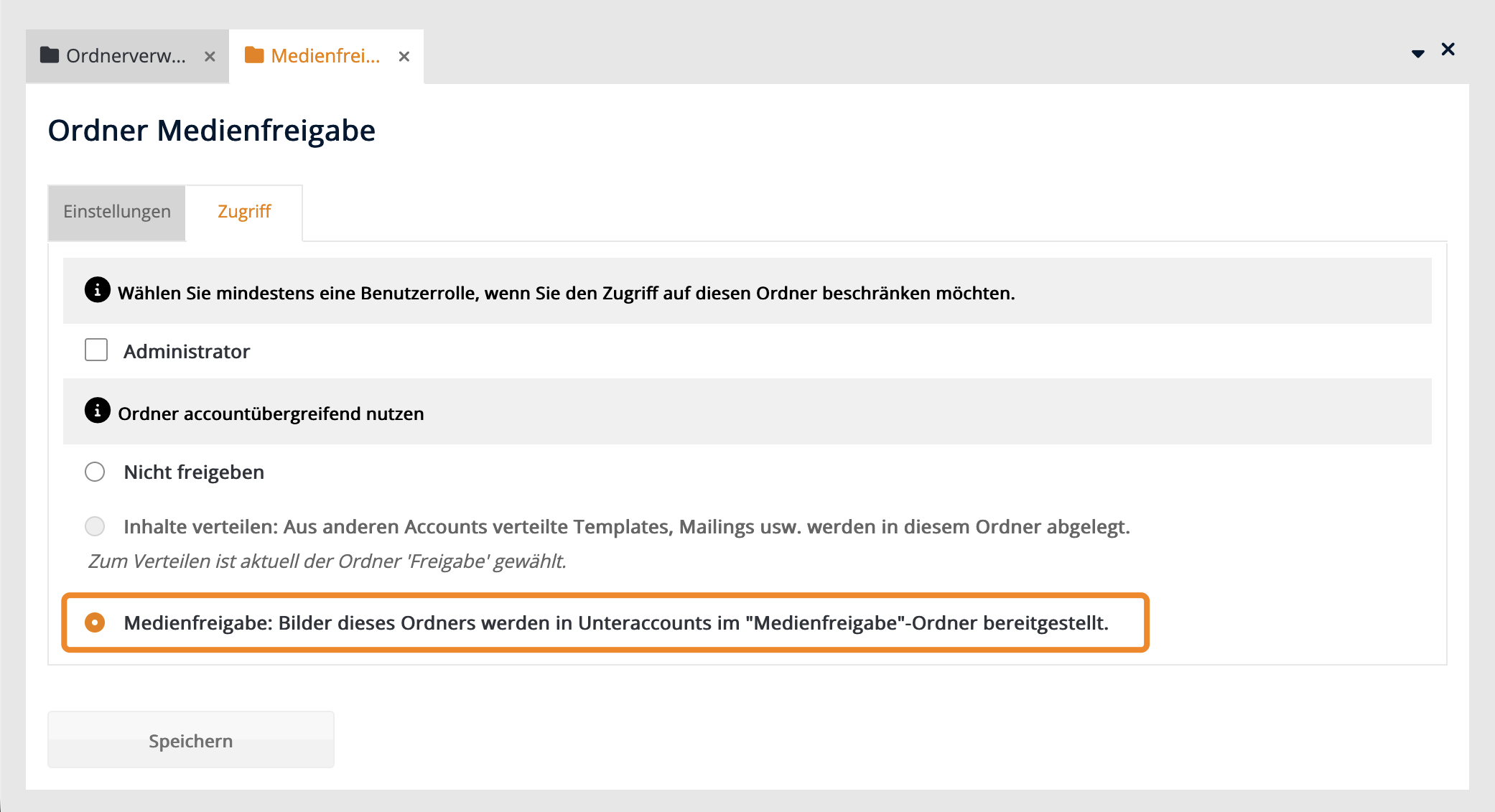Close the panel with the X icon
The height and width of the screenshot is (812, 1495).
coord(1448,50)
